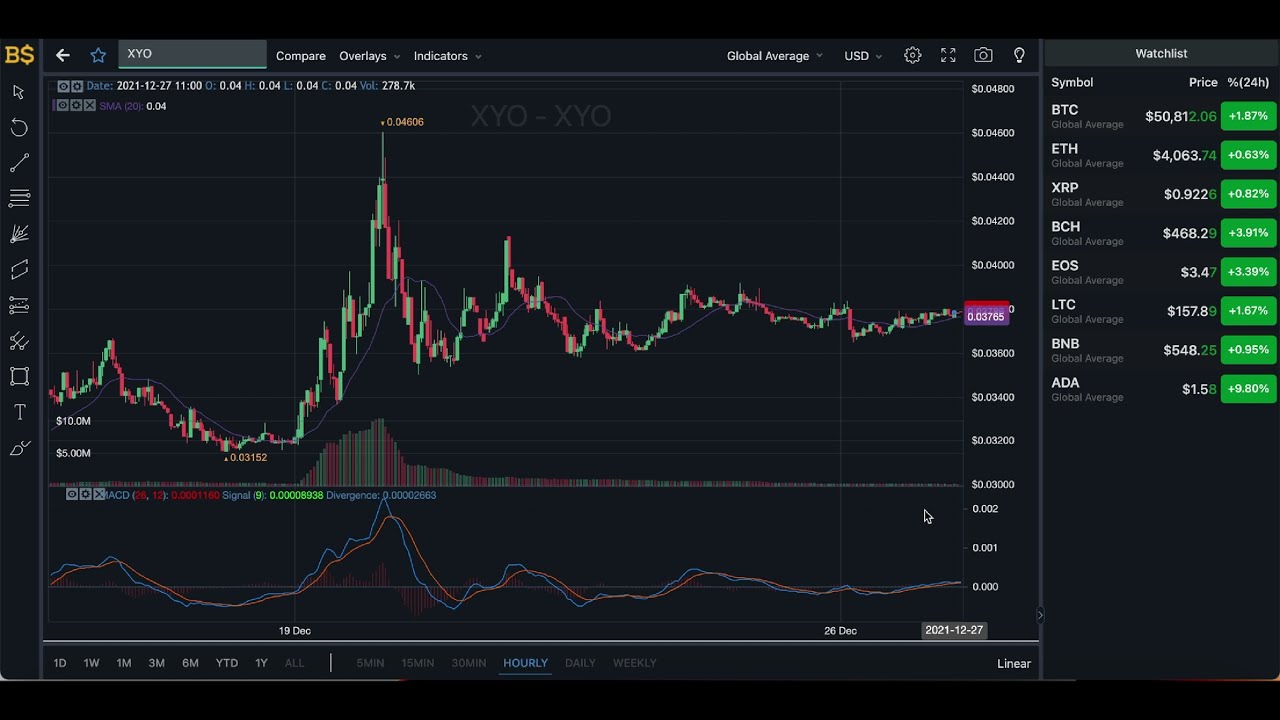Select the text annotation tool

(x=19, y=412)
